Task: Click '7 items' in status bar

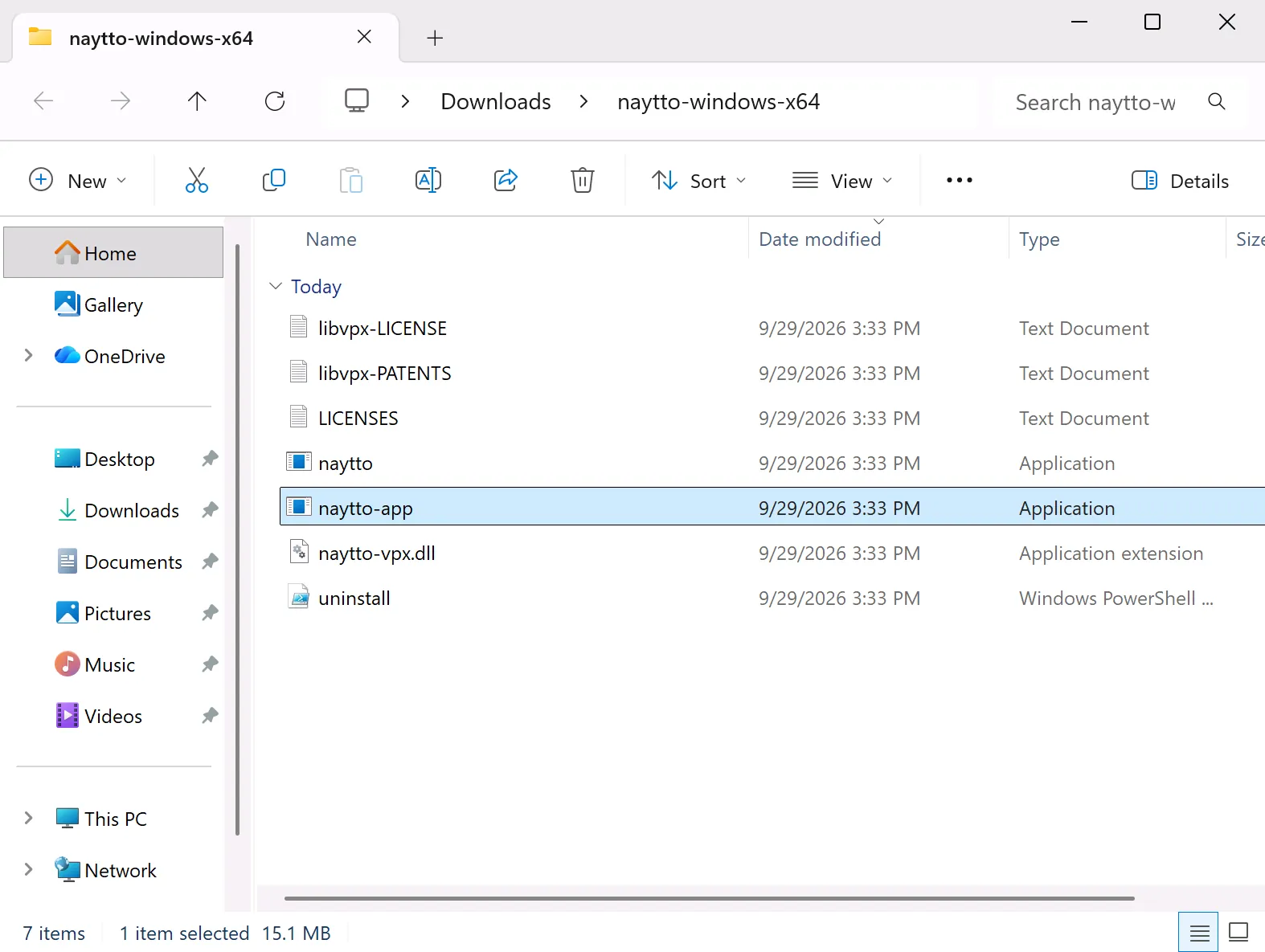Action: coord(54,933)
